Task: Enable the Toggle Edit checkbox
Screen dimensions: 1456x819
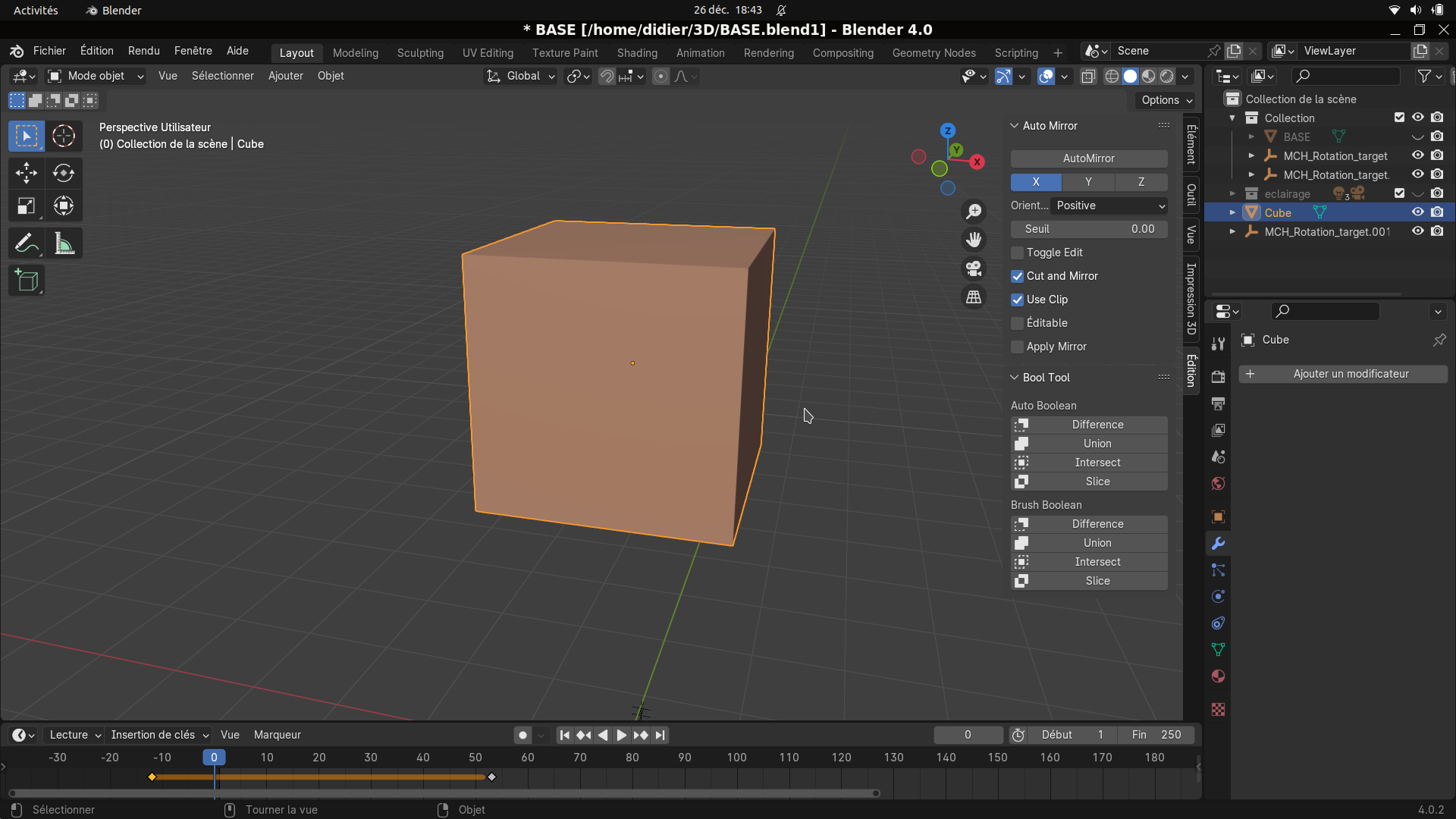Action: [1018, 253]
